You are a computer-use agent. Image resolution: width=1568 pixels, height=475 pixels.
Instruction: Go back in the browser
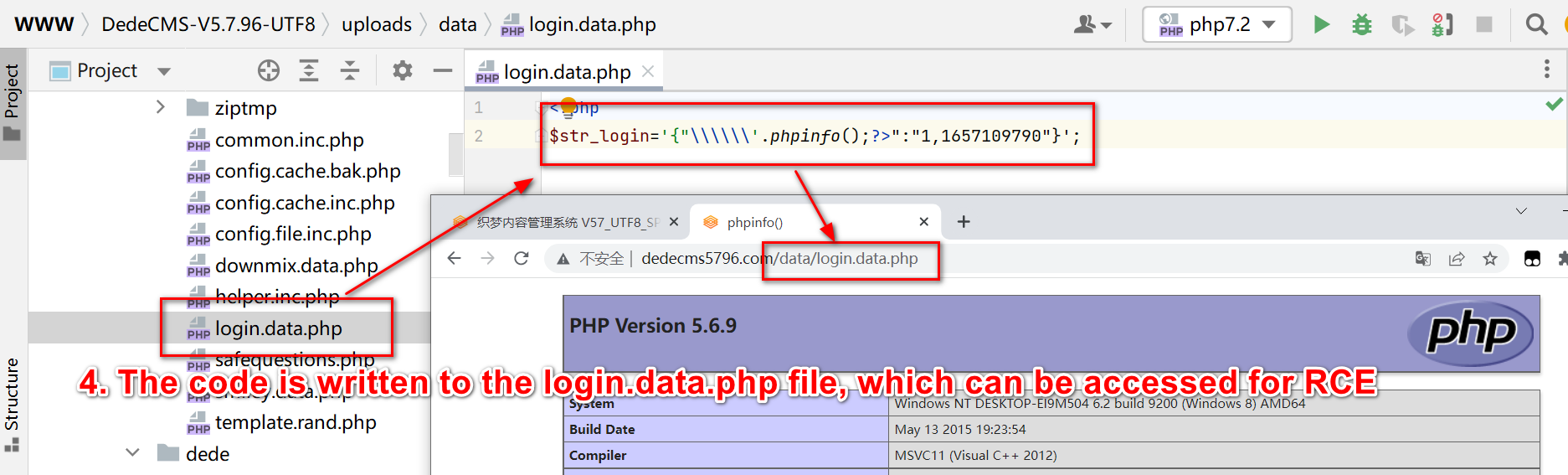(x=454, y=258)
